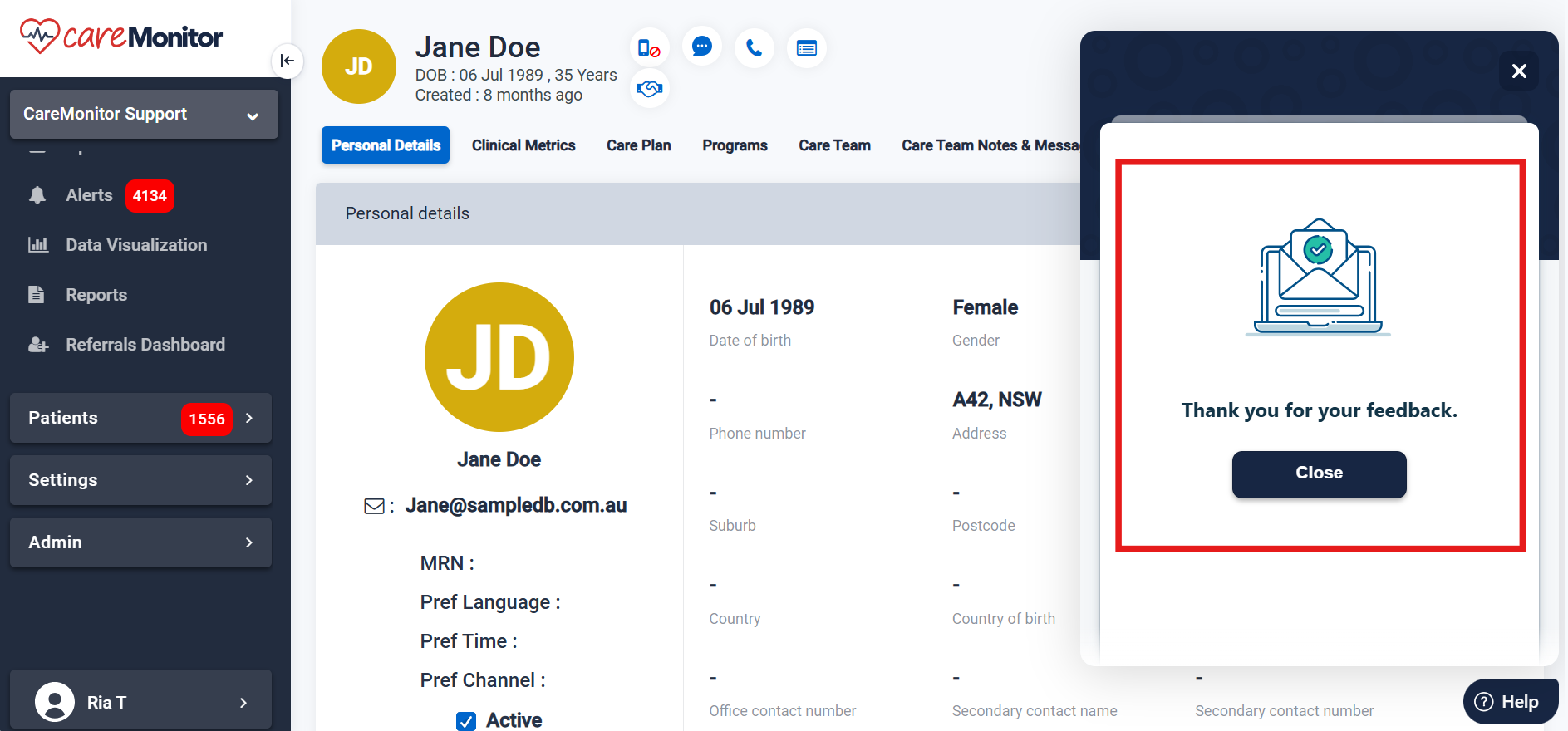Viewport: 1568px width, 731px height.
Task: Expand the Patients menu
Action: (x=140, y=418)
